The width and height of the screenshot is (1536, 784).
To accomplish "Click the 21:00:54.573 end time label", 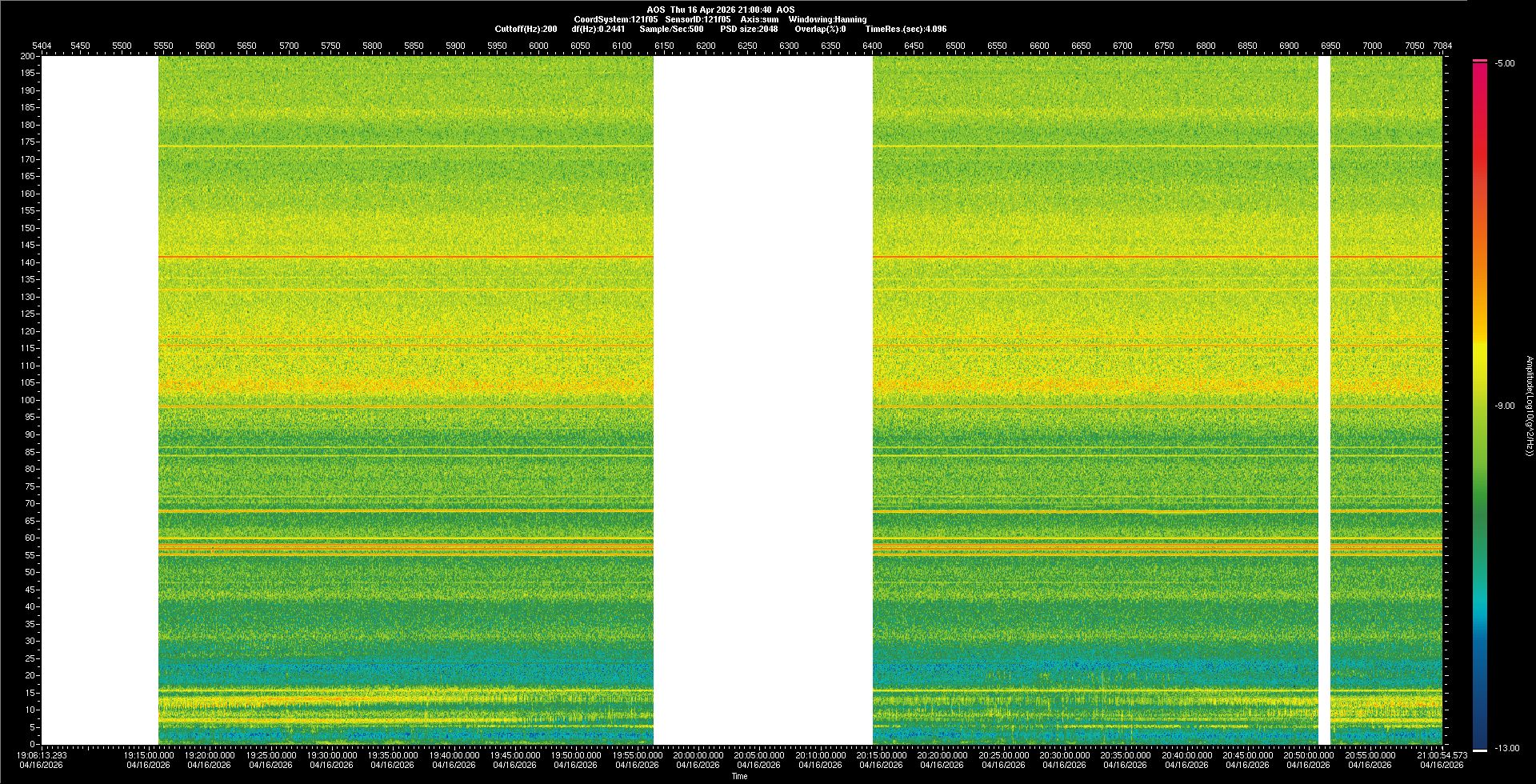I will [1442, 754].
